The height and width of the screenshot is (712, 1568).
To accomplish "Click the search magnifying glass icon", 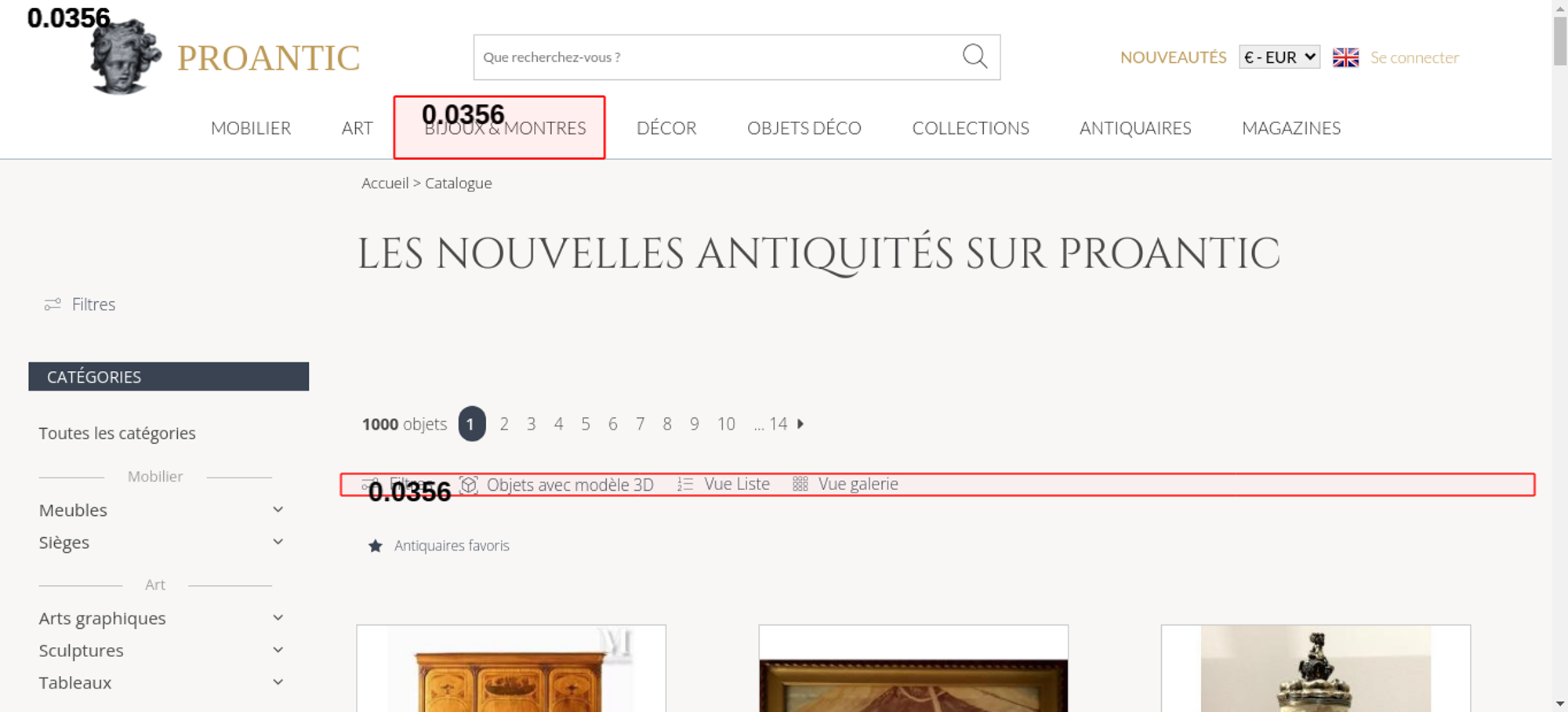I will pyautogui.click(x=975, y=56).
